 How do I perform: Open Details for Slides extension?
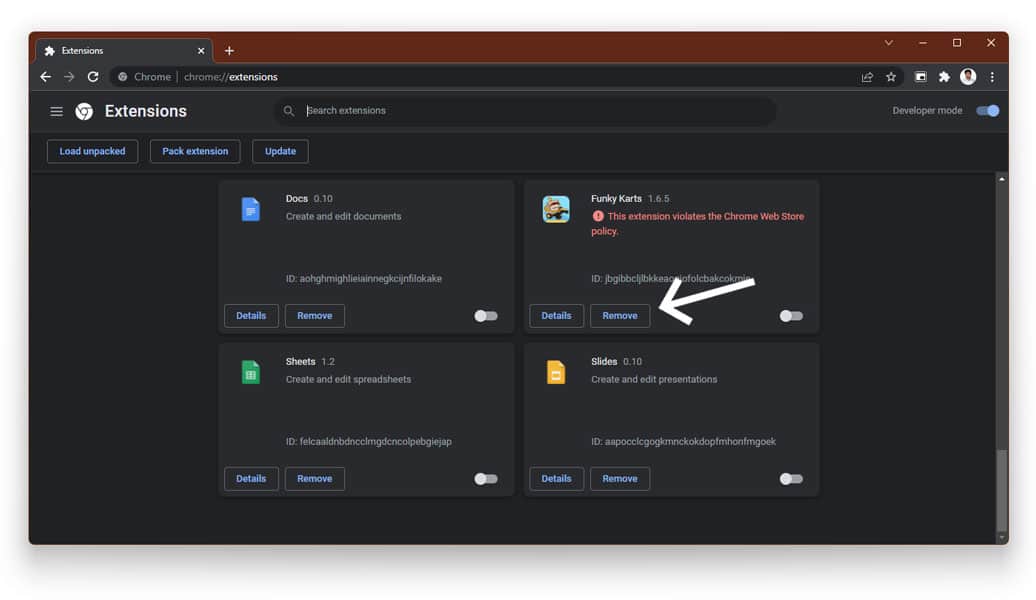click(556, 479)
